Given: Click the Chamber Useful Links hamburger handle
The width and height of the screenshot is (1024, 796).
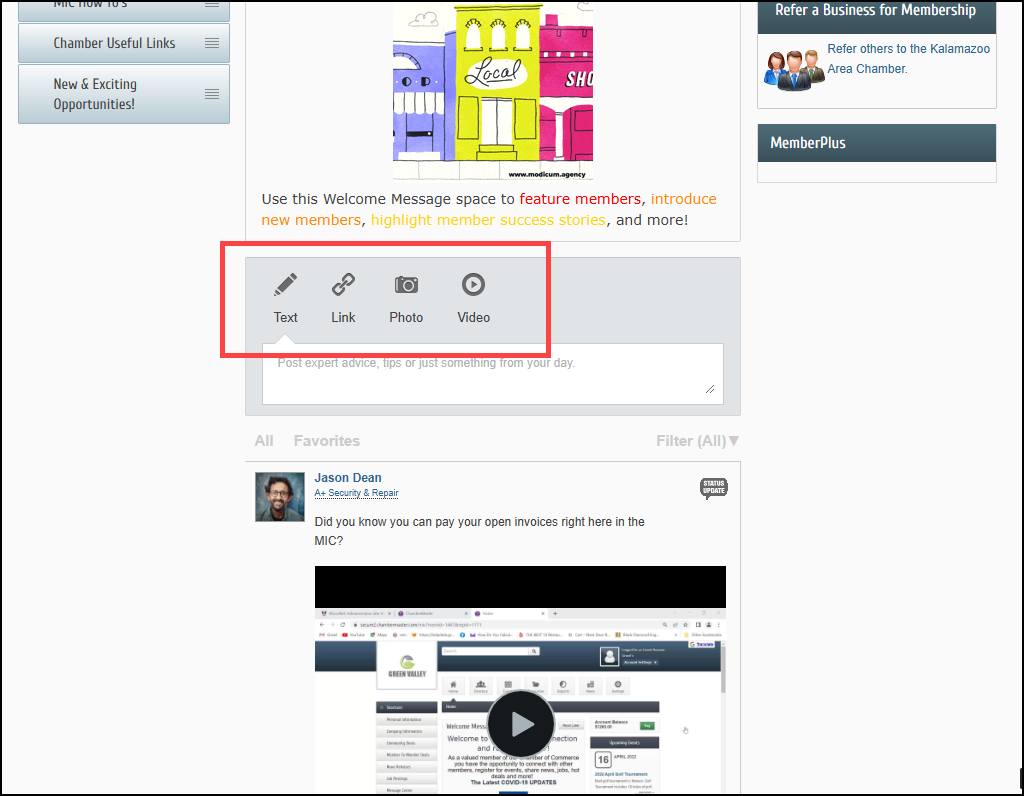Looking at the screenshot, I should click(x=212, y=43).
